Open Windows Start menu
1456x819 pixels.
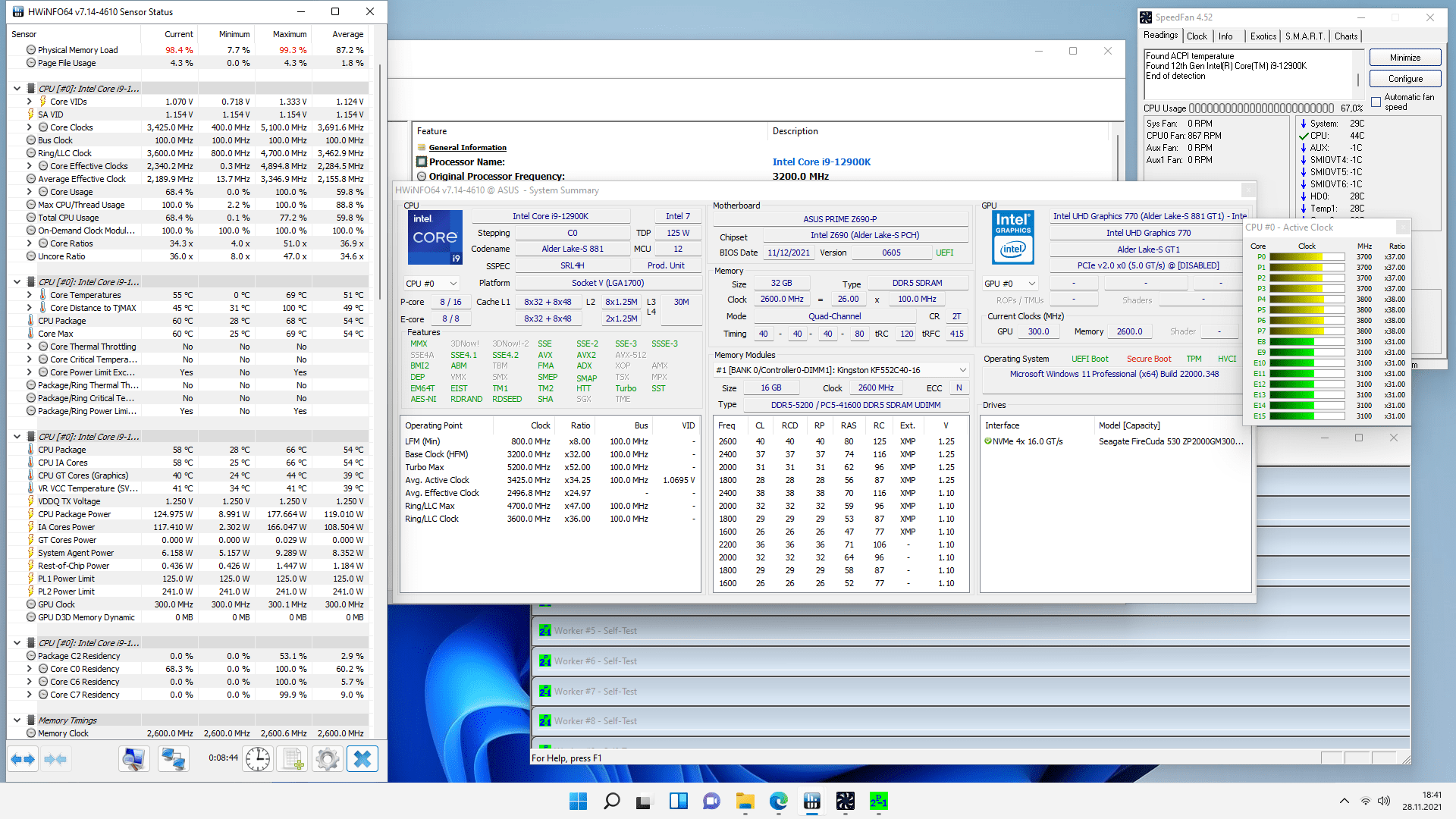[x=578, y=801]
